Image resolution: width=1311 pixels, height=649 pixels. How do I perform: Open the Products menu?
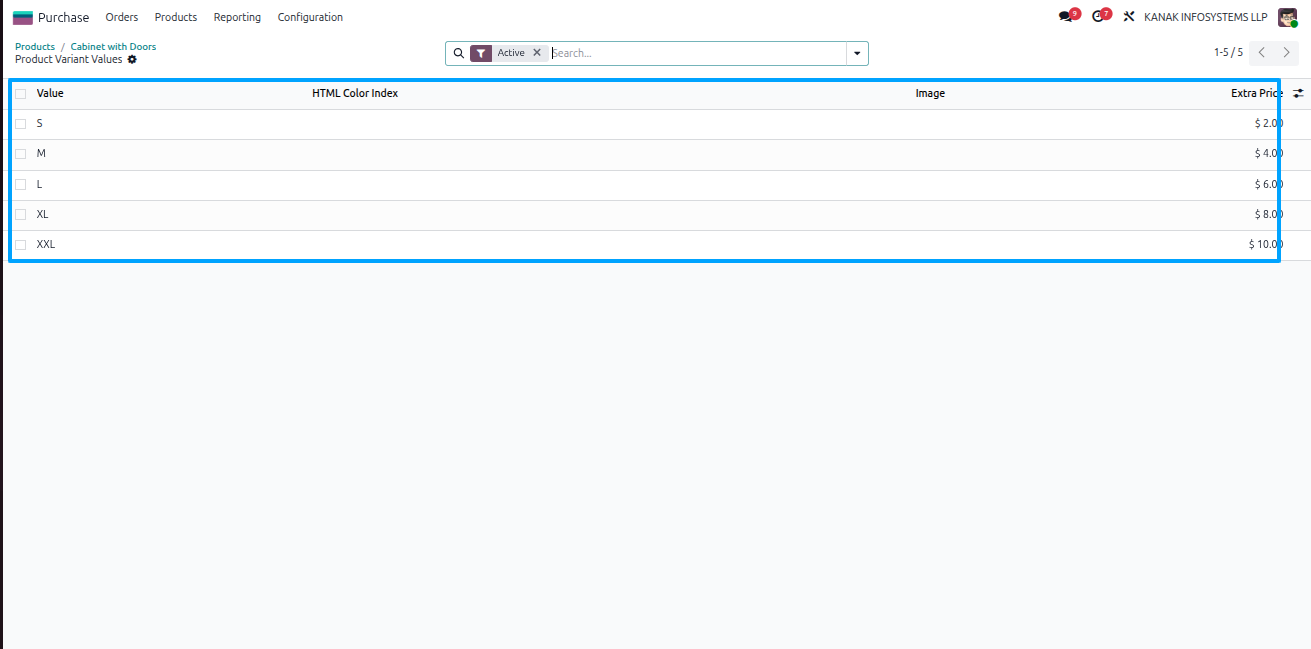click(176, 17)
